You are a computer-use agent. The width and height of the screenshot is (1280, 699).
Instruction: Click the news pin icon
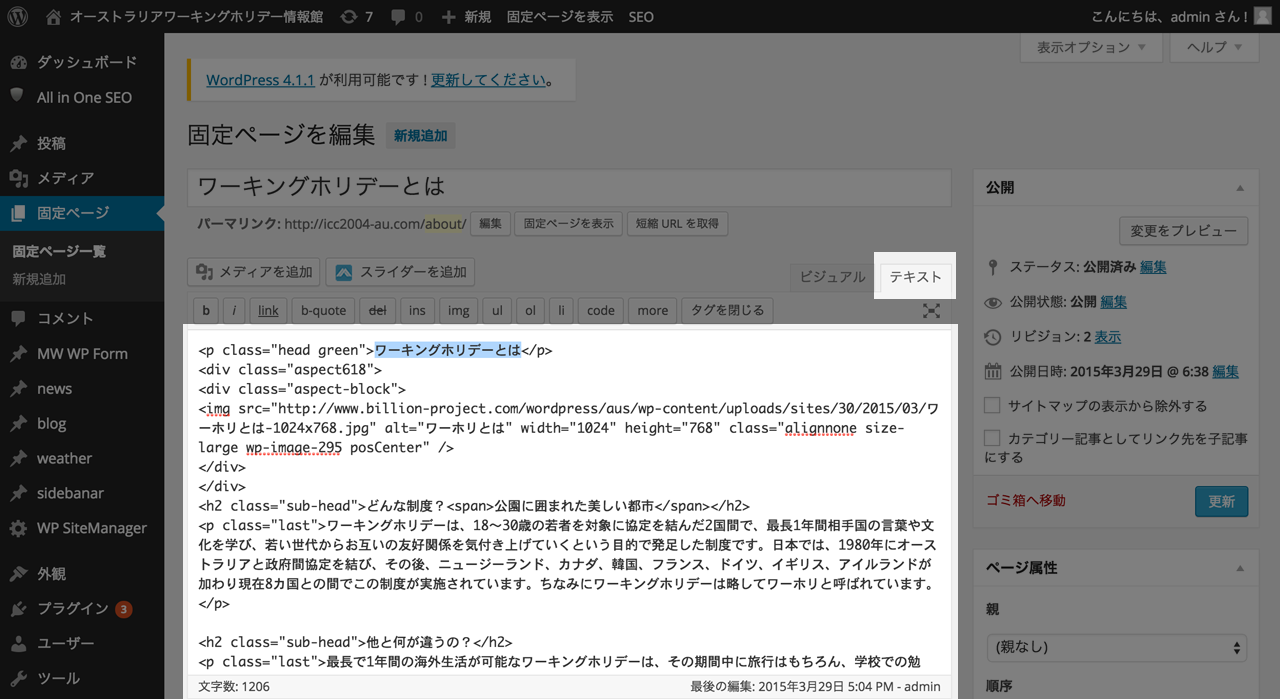pos(18,388)
